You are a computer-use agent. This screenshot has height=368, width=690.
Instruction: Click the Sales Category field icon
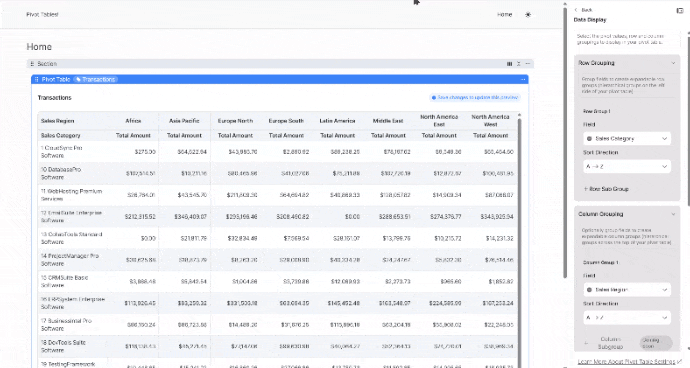pos(589,139)
